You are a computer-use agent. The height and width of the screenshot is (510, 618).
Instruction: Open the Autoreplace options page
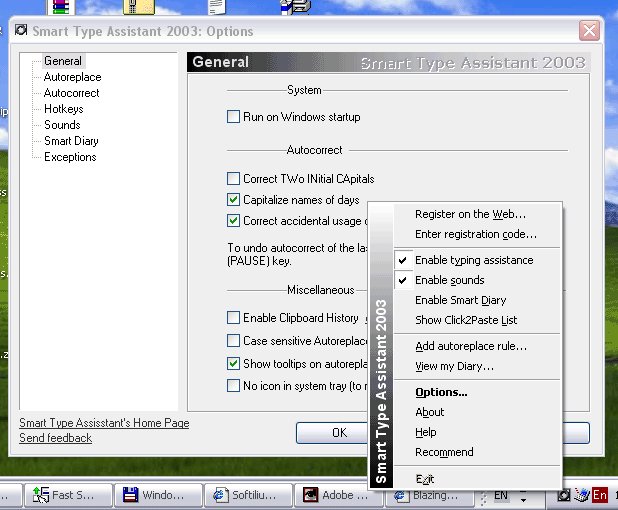click(x=73, y=77)
